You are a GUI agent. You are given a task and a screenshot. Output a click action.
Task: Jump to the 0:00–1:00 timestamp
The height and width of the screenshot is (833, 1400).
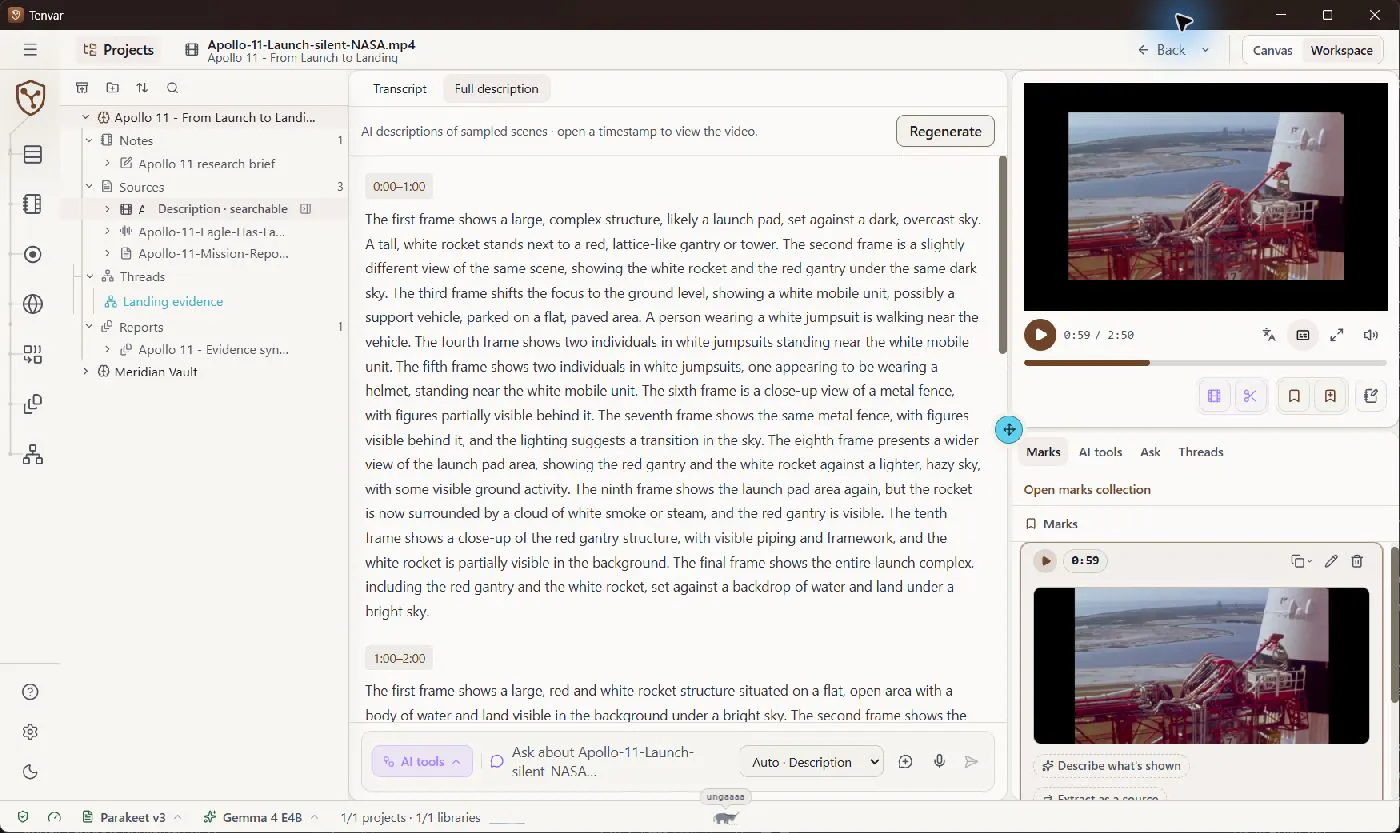399,187
